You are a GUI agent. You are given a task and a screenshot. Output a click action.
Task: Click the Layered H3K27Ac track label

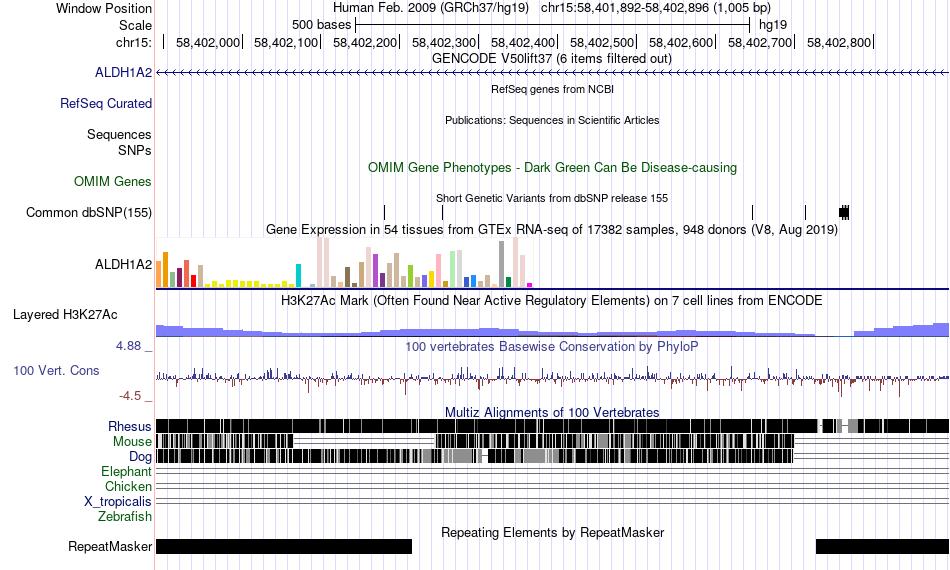[x=65, y=314]
